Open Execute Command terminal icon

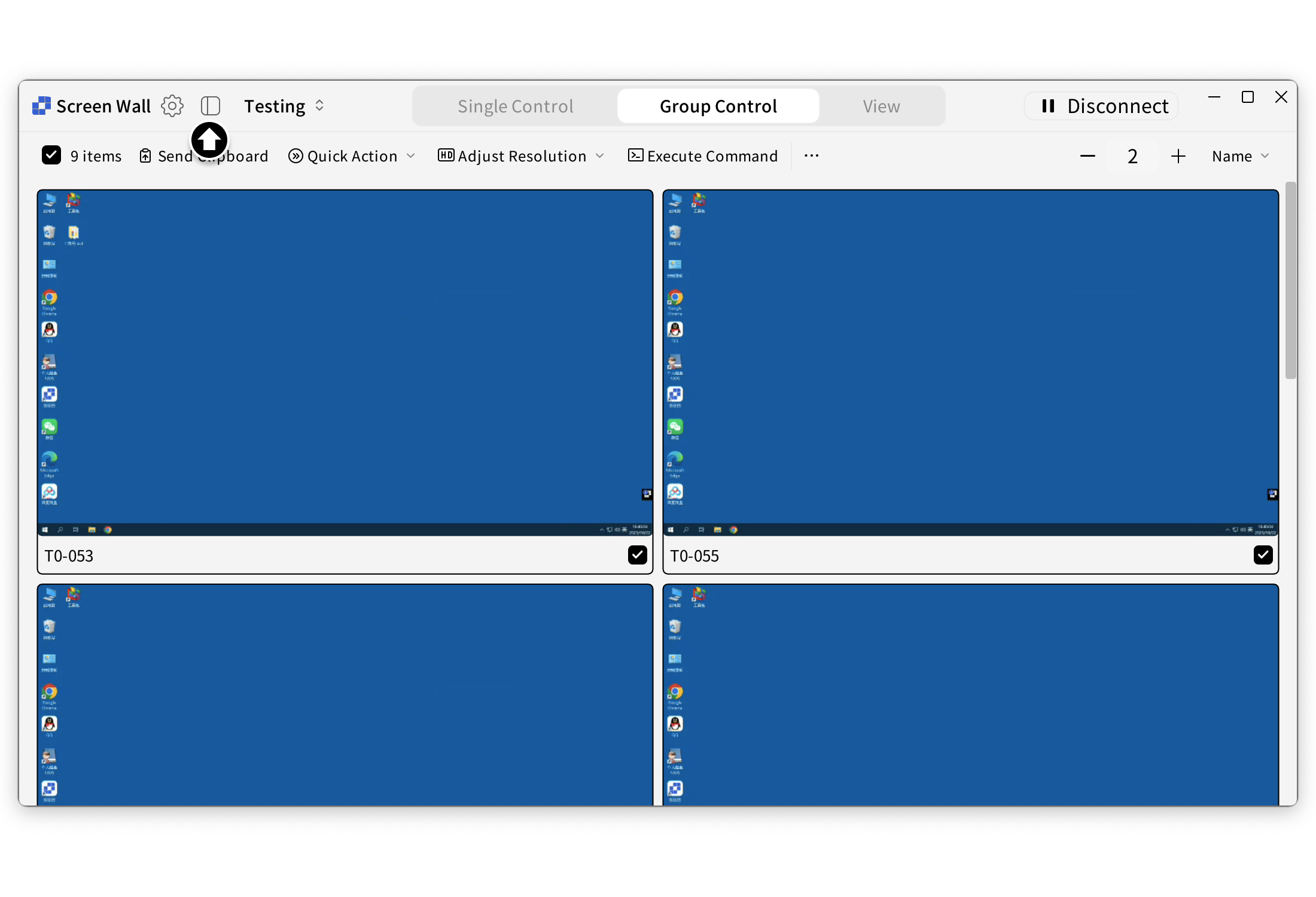[635, 155]
